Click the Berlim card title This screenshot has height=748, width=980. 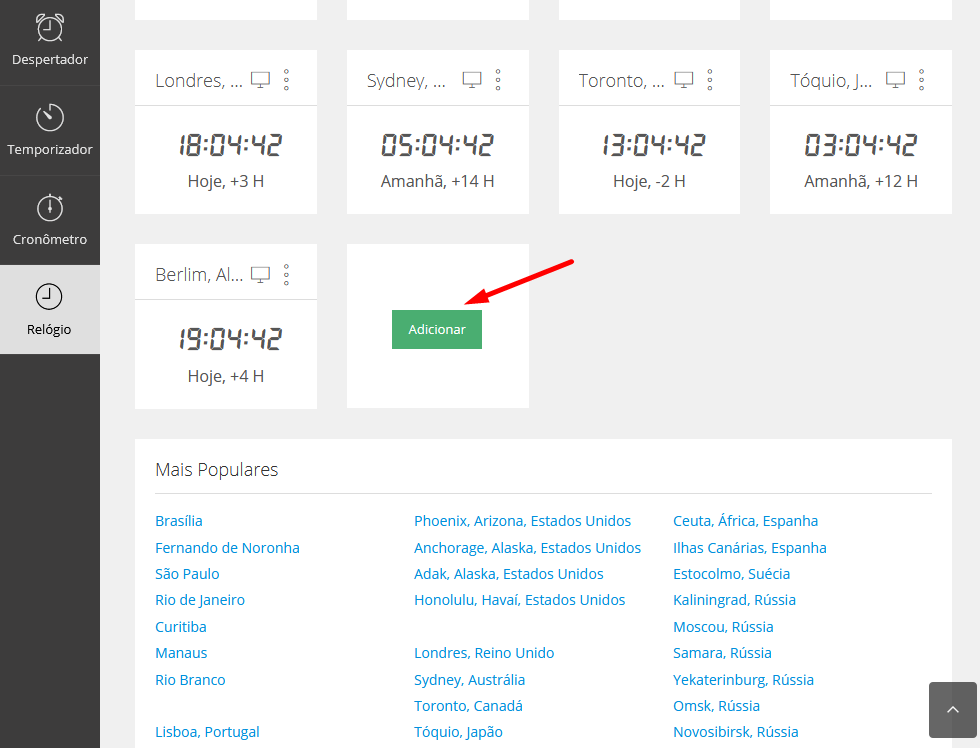[199, 275]
